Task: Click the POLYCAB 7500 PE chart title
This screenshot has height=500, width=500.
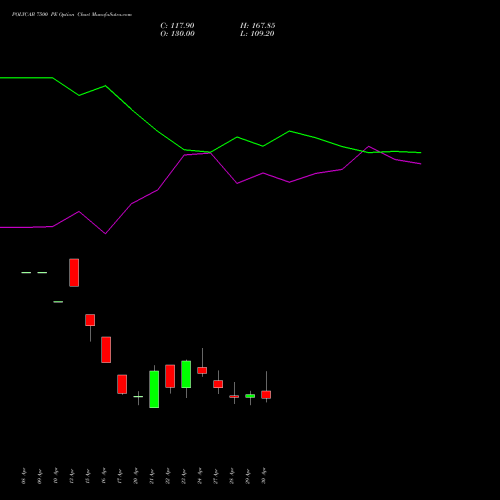Action: click(72, 15)
